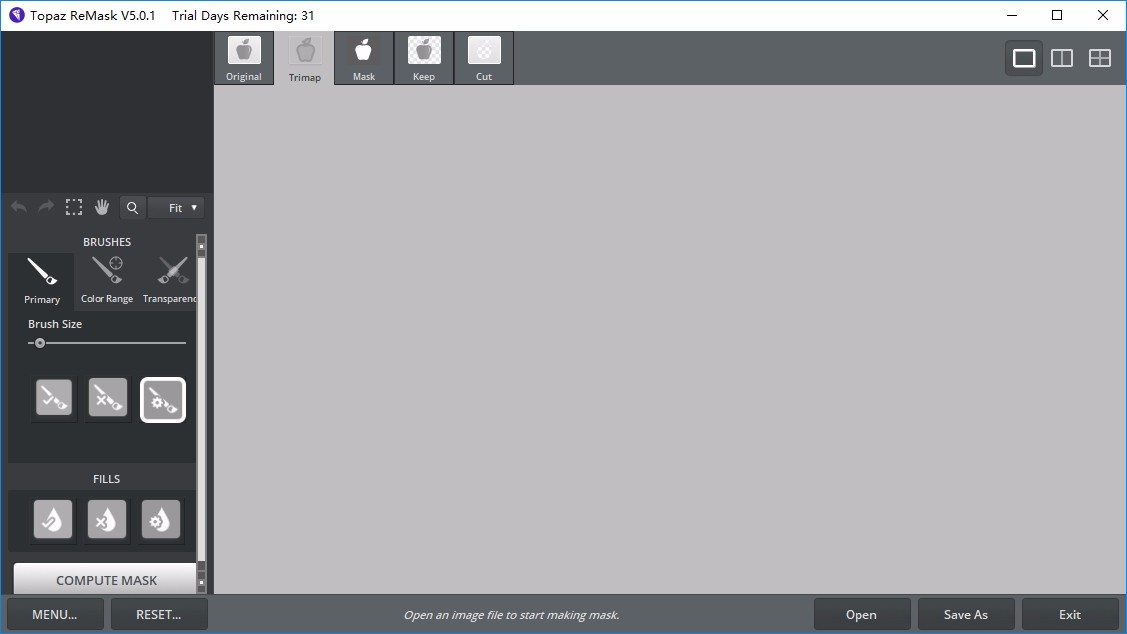1127x634 pixels.
Task: Click the zoom magnifier icon
Action: (x=132, y=208)
